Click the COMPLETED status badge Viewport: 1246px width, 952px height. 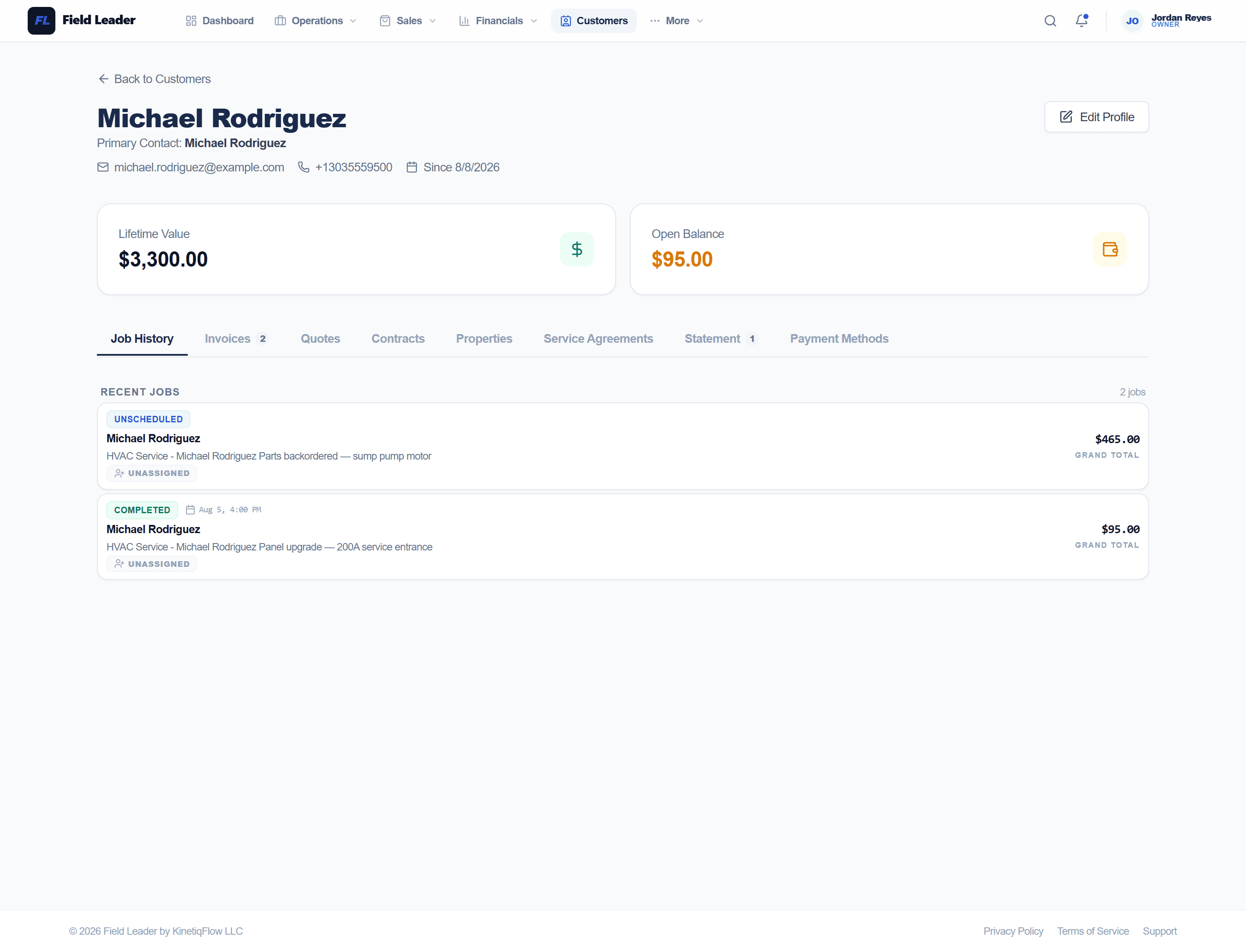142,510
